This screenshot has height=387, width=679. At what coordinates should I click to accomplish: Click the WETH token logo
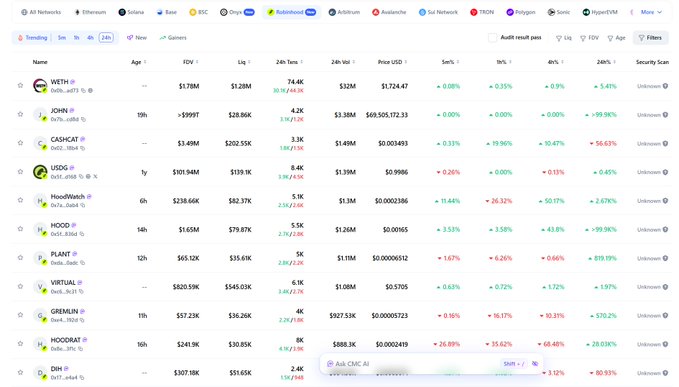[40, 85]
